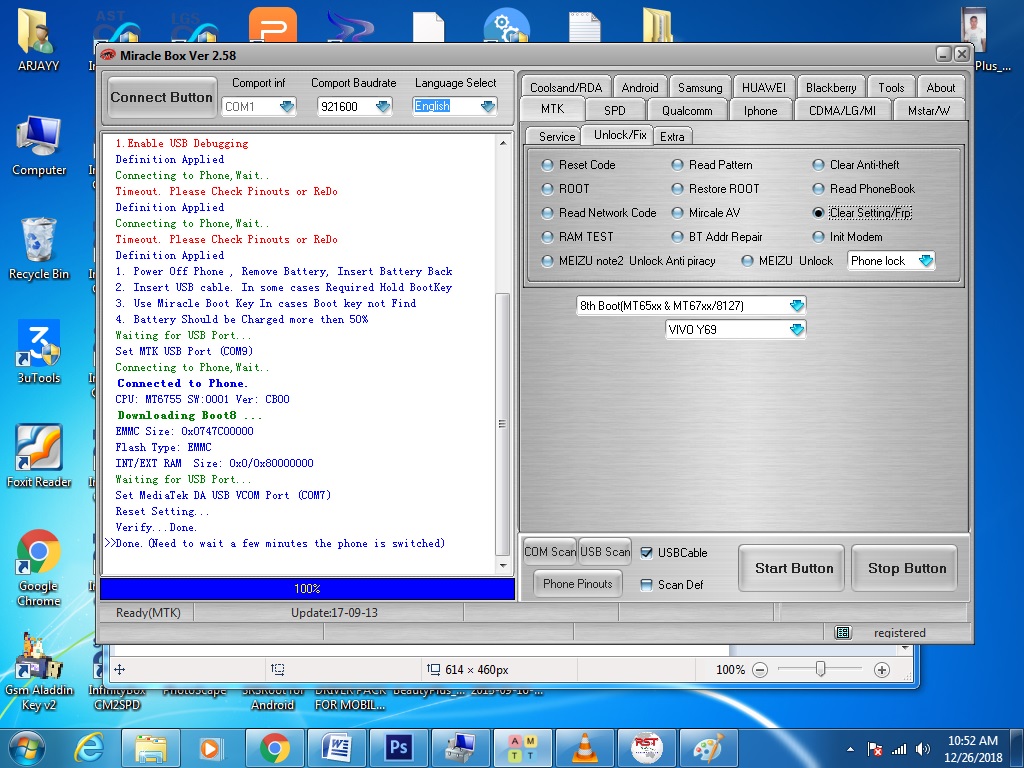The image size is (1024, 768).
Task: Open the ARJAYY folder desktop icon
Action: click(x=38, y=39)
